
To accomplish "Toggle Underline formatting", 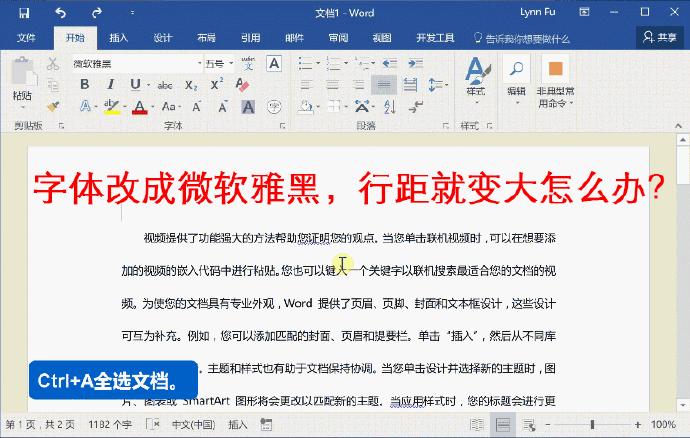I will [135, 85].
